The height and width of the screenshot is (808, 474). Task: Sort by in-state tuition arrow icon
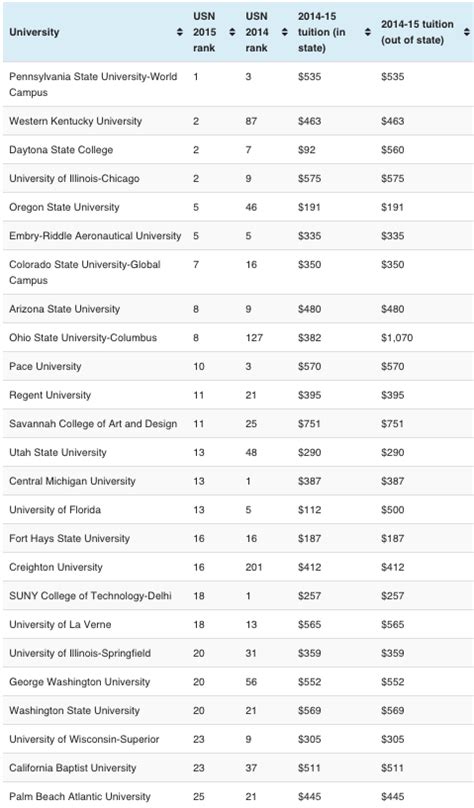tap(367, 32)
